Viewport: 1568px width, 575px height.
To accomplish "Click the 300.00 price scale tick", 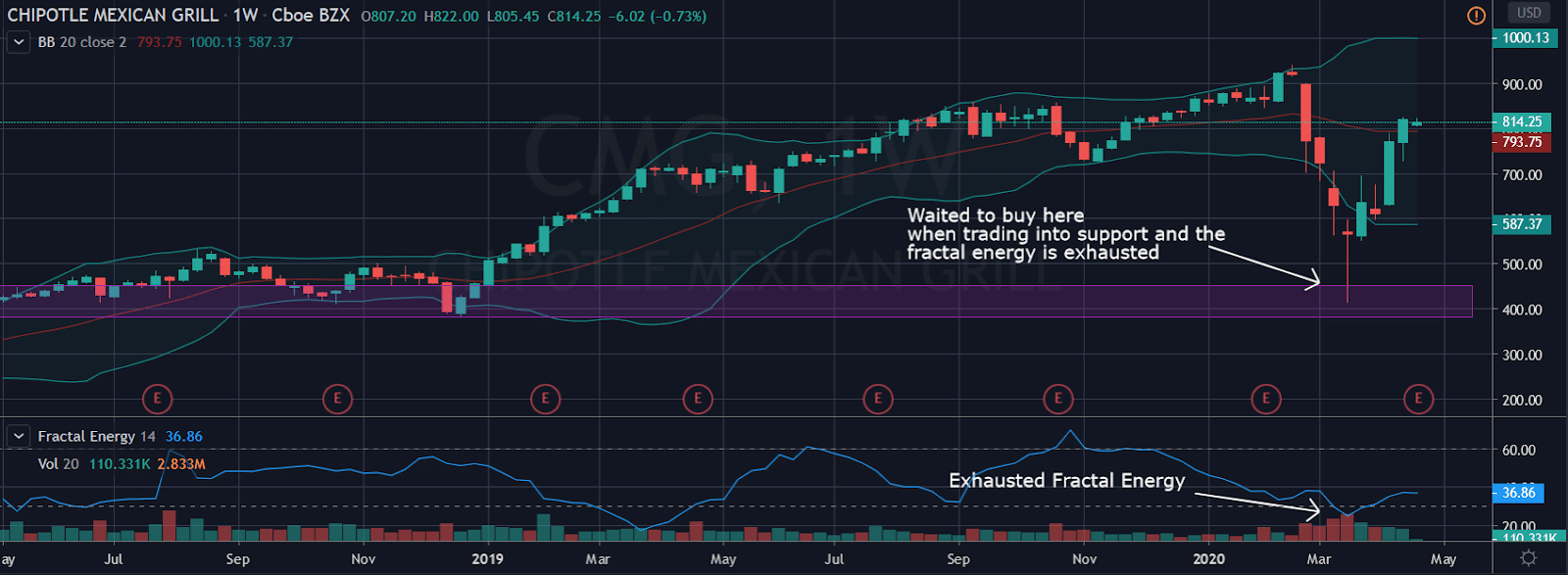I will [1522, 355].
